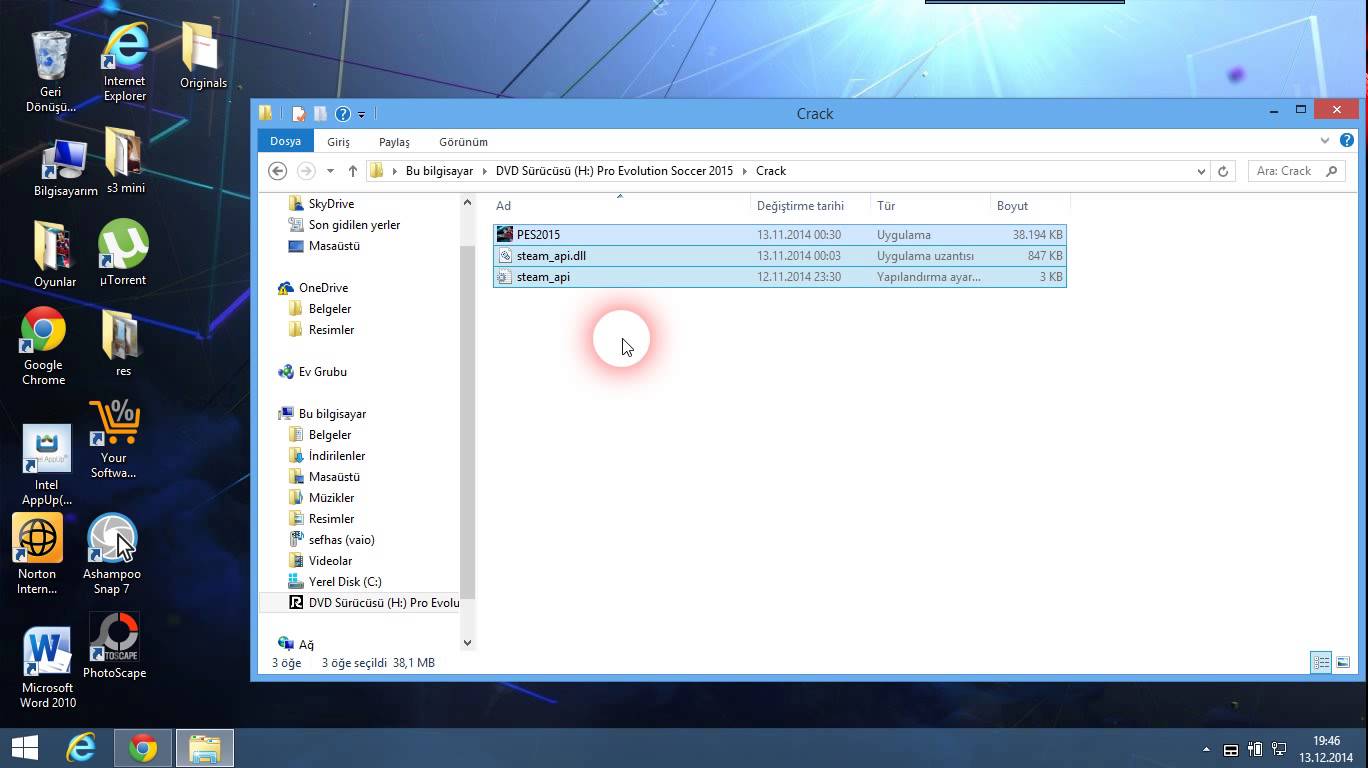Switch to details view in the status bar
Viewport: 1368px width, 768px height.
coord(1321,663)
